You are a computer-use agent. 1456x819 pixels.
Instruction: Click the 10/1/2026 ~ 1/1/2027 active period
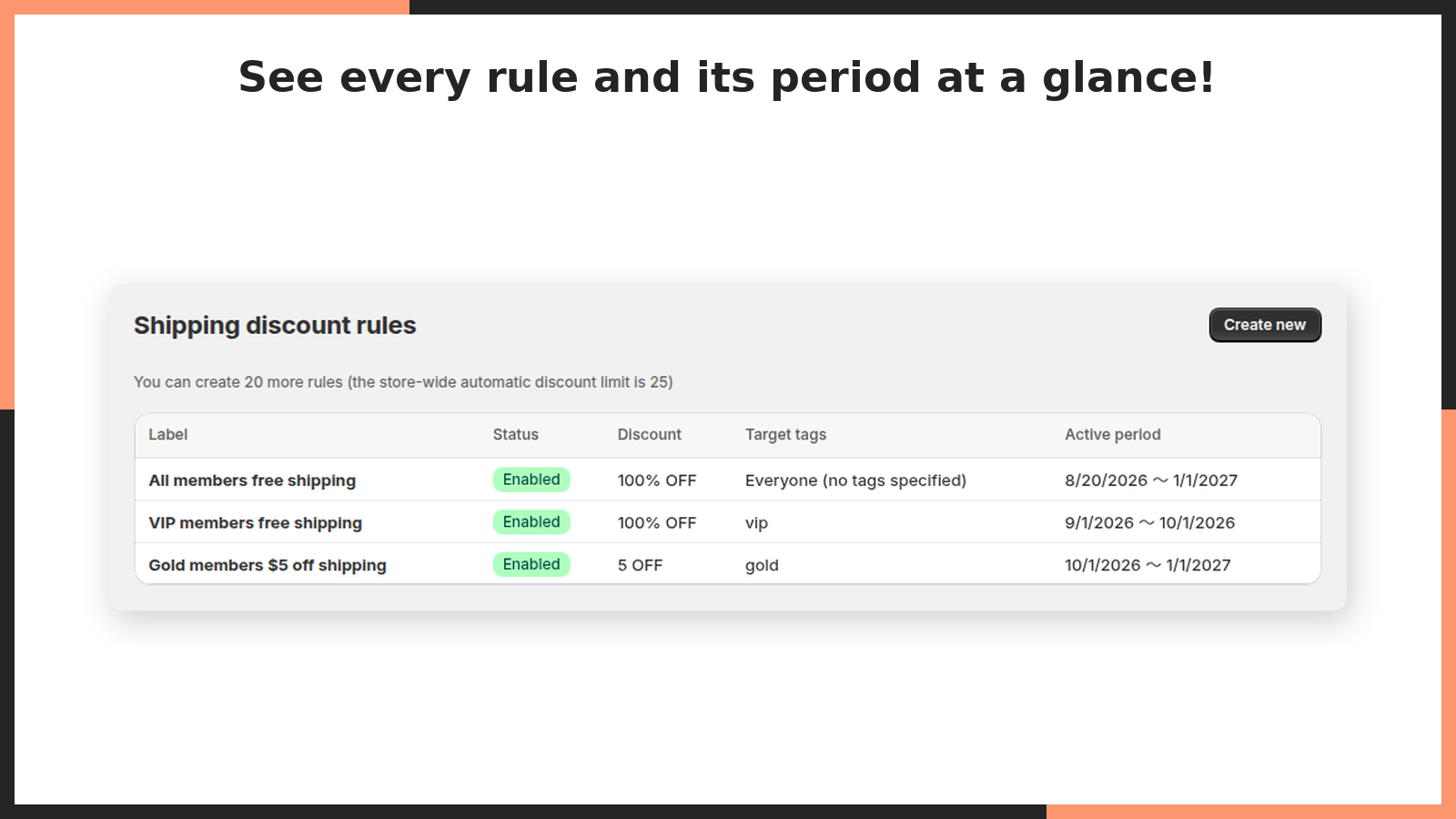click(x=1148, y=565)
